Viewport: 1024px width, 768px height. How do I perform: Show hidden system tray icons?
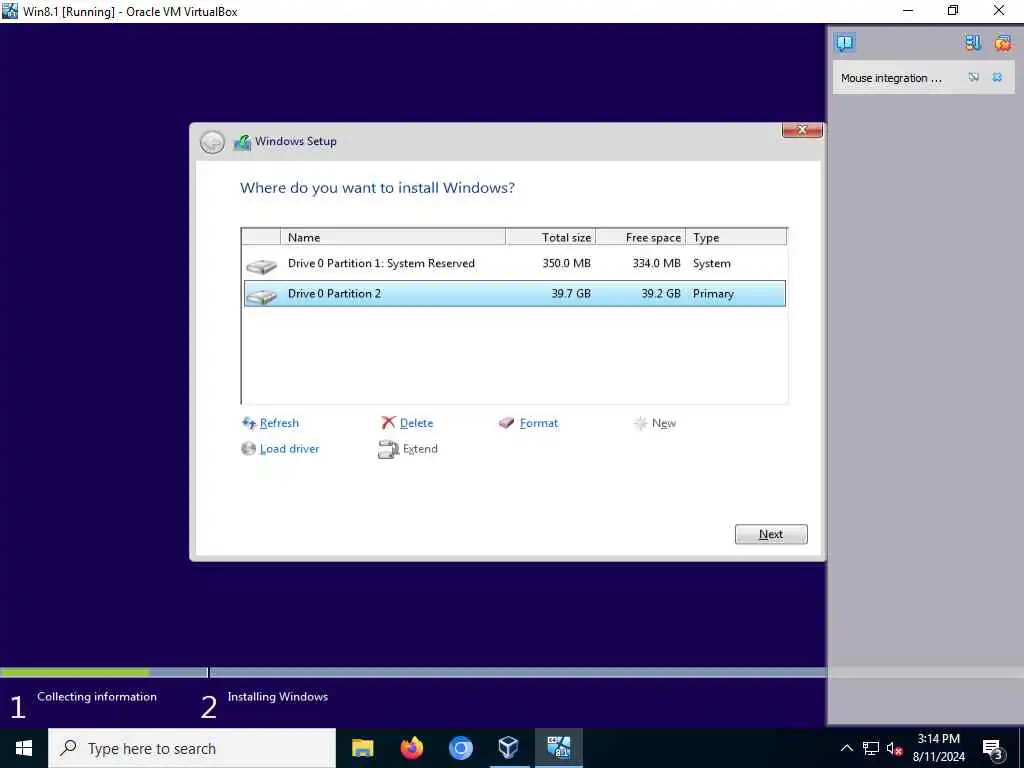click(x=846, y=748)
